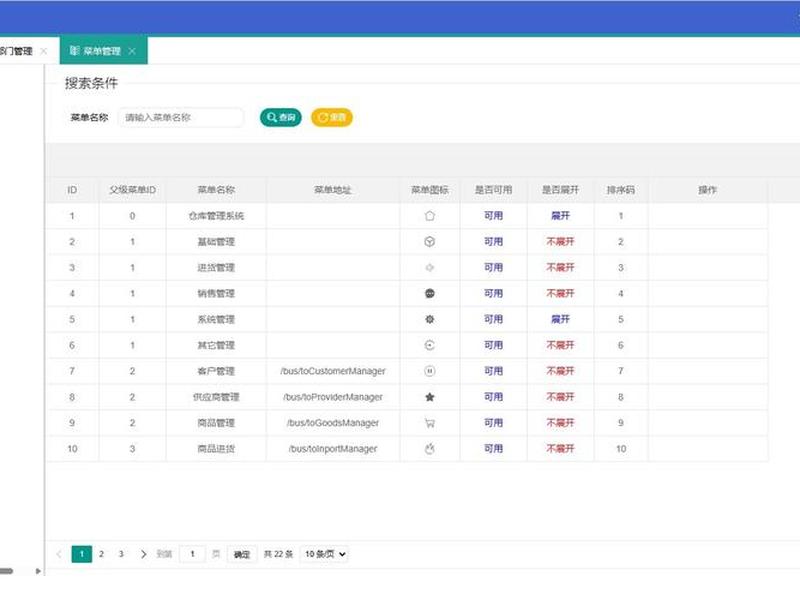Image resolution: width=800 pixels, height=600 pixels.
Task: Click the 商品进货 cell
Action: 216,448
